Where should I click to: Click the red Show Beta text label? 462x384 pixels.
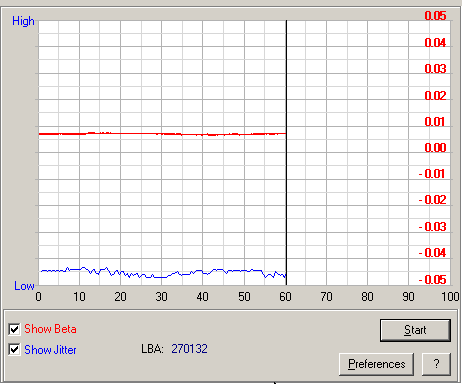[50, 329]
